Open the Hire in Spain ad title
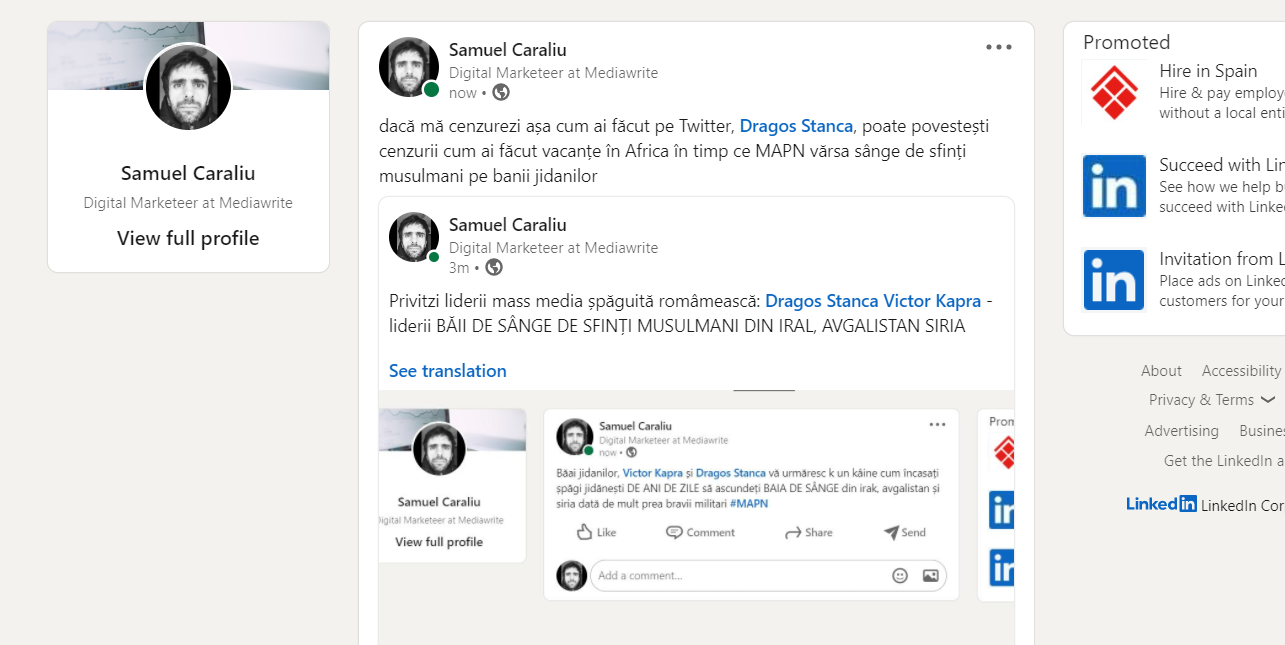 coord(1208,71)
